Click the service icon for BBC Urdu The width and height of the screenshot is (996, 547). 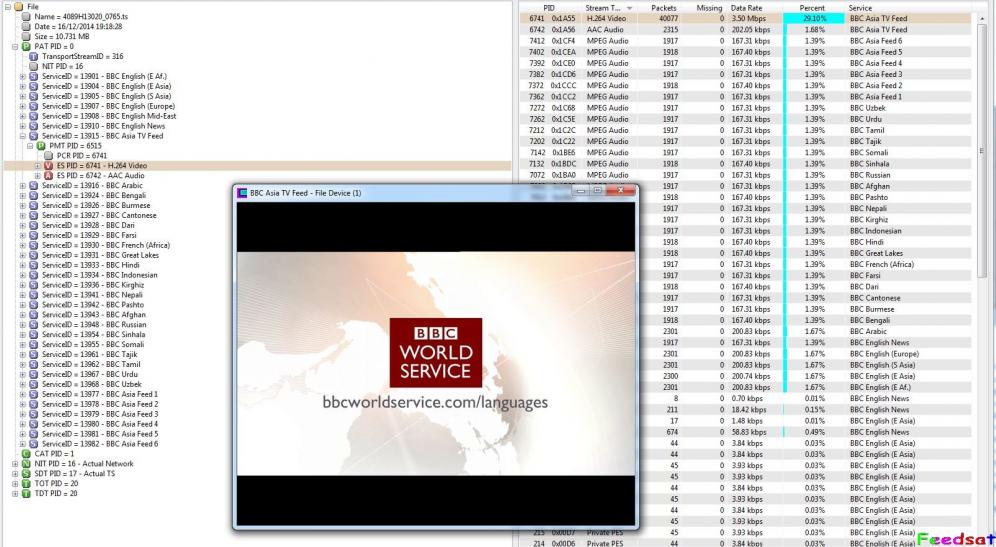34,374
